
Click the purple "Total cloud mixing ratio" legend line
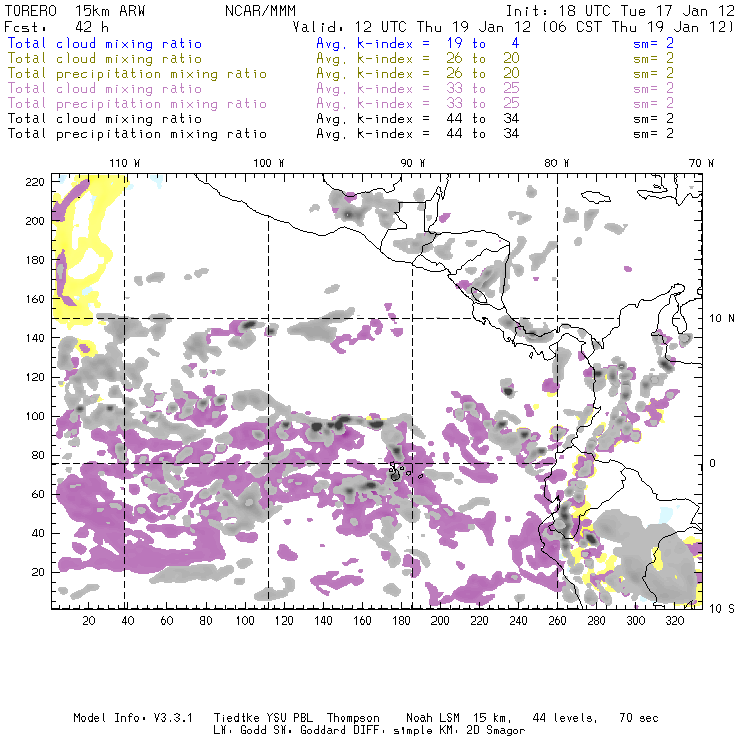click(105, 89)
